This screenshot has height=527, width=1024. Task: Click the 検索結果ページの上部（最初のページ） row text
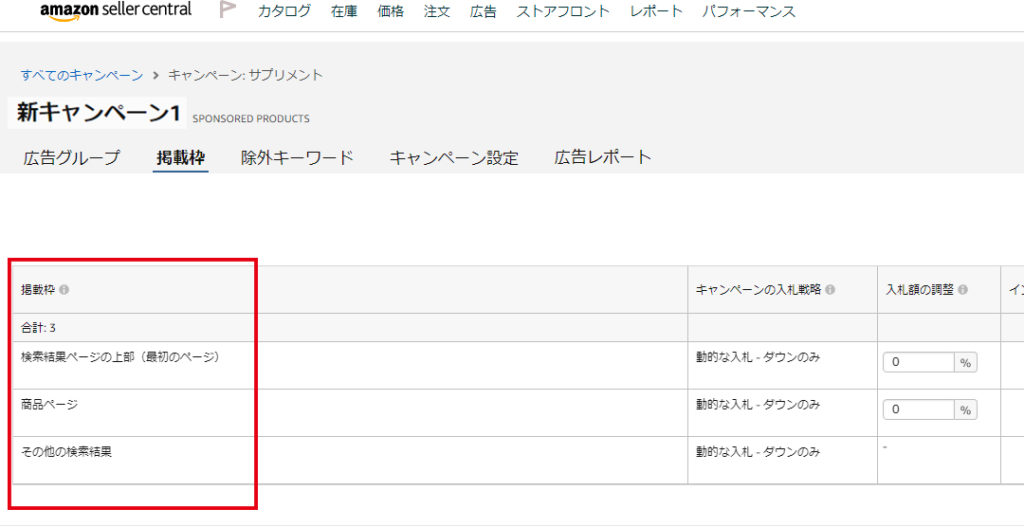[x=120, y=357]
